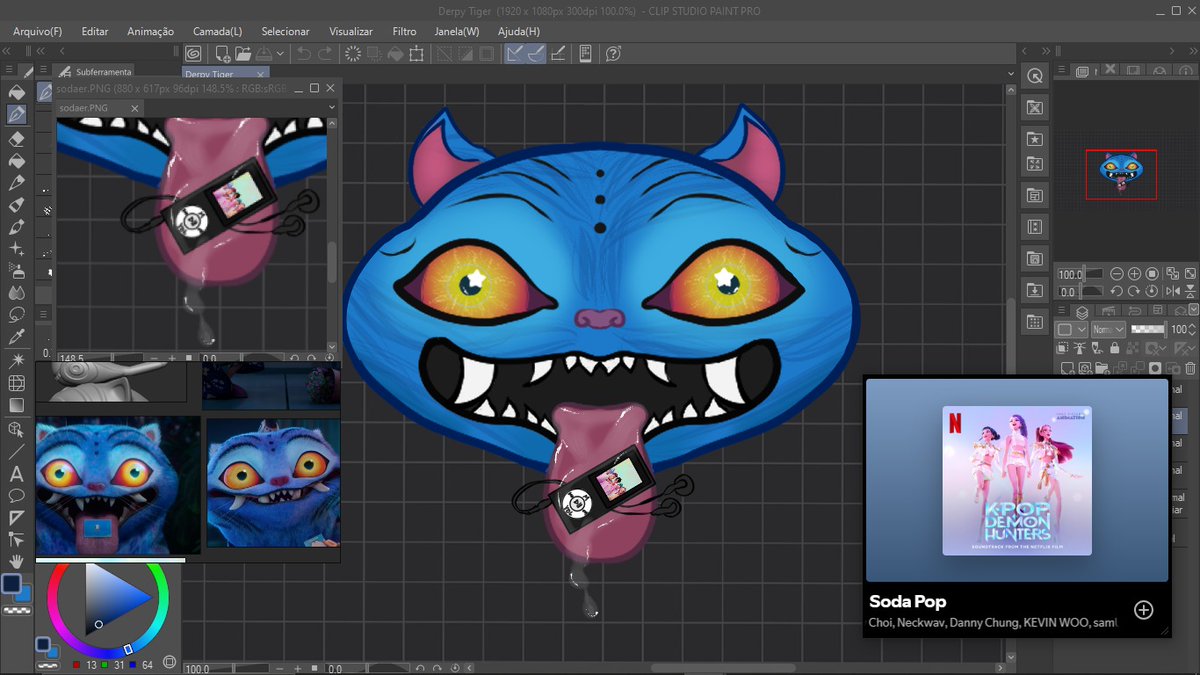Select the Gradient tool
Image resolution: width=1200 pixels, height=675 pixels.
click(16, 406)
